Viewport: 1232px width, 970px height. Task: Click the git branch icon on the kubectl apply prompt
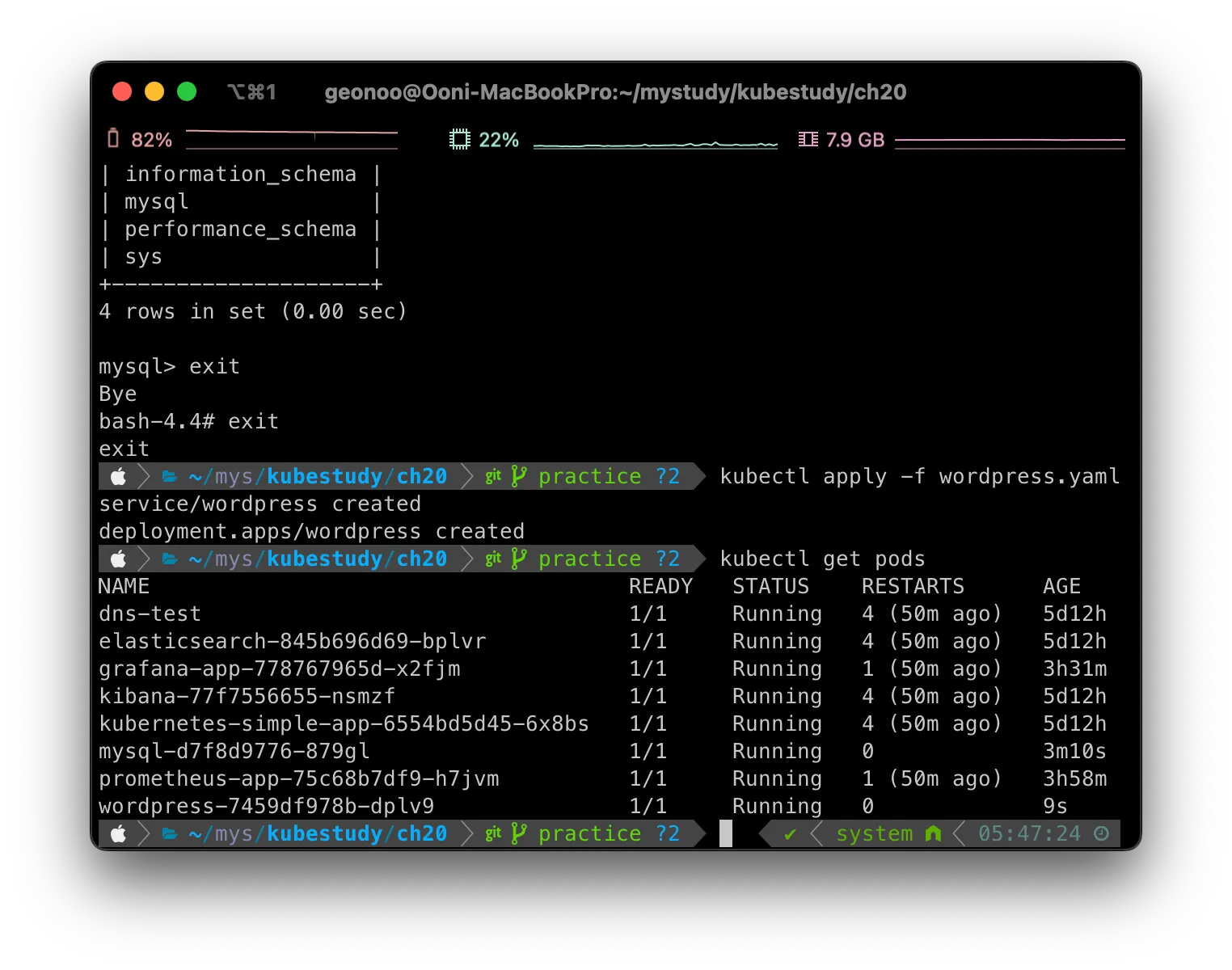point(519,477)
